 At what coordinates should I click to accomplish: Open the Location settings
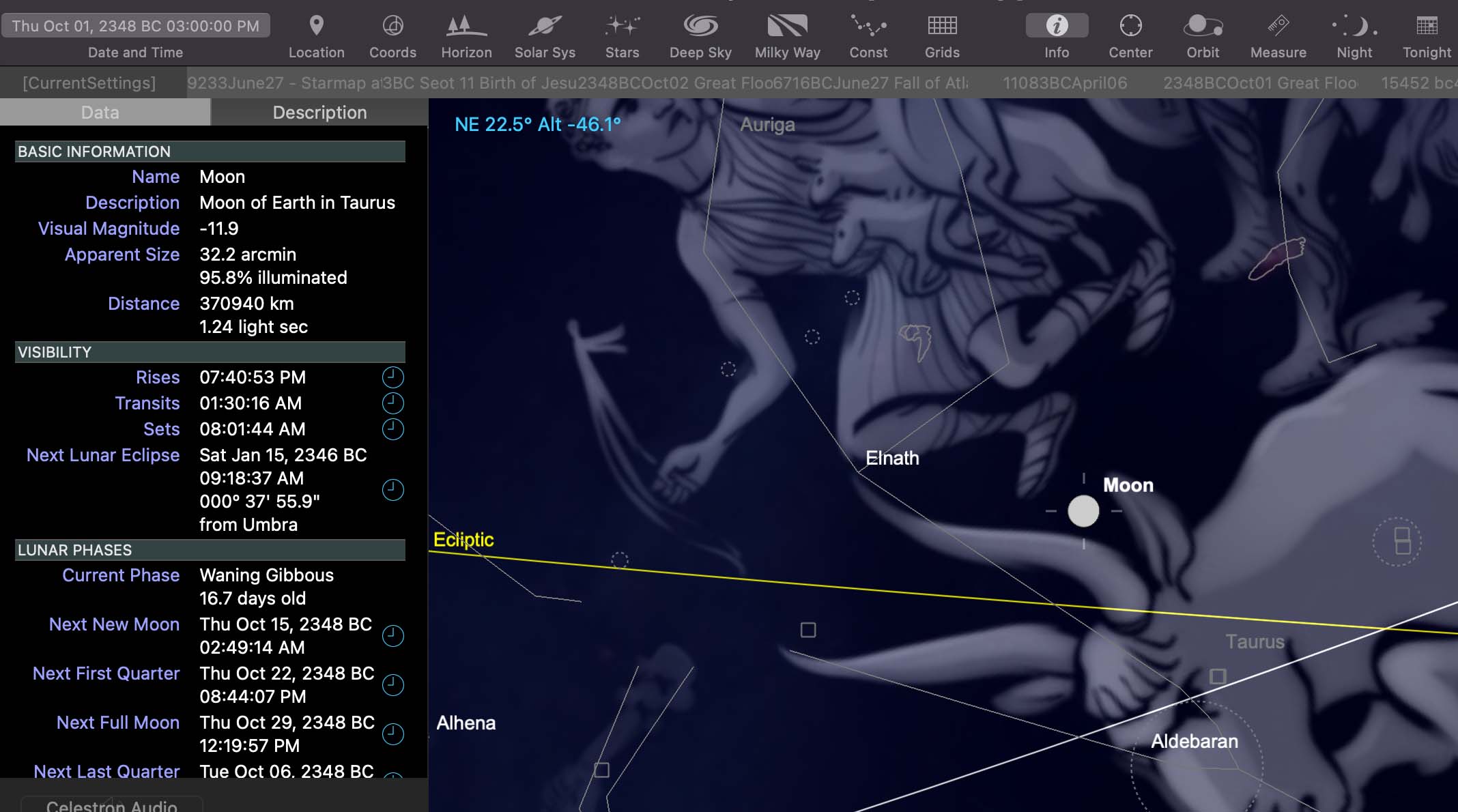[x=316, y=35]
